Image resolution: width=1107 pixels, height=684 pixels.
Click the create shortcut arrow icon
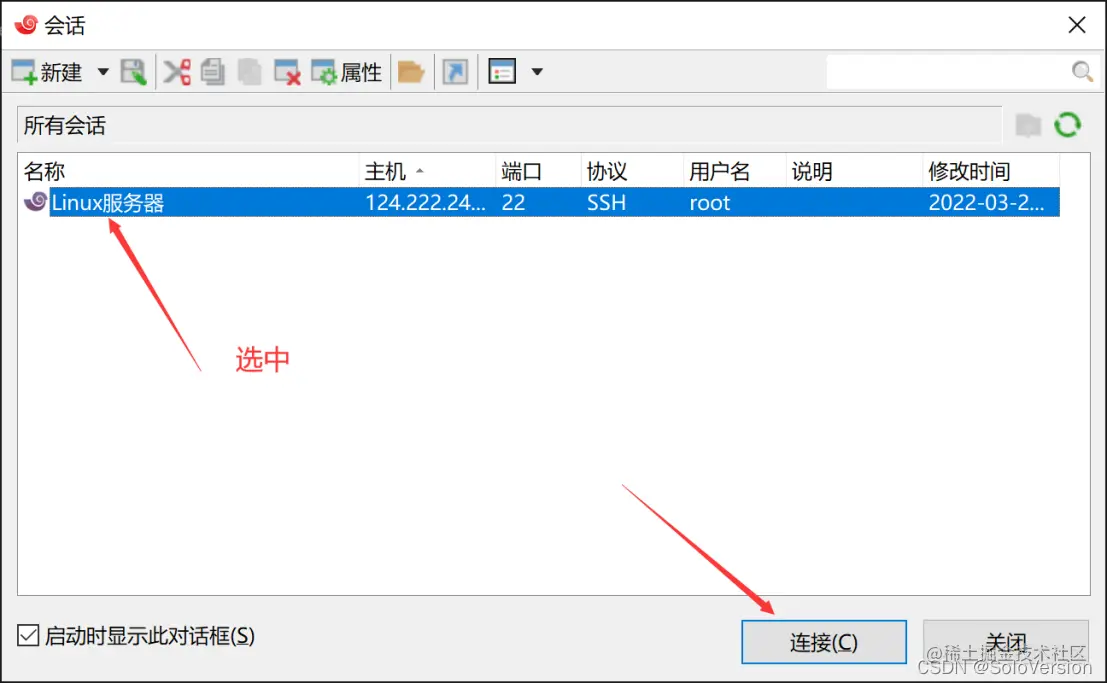[x=455, y=71]
